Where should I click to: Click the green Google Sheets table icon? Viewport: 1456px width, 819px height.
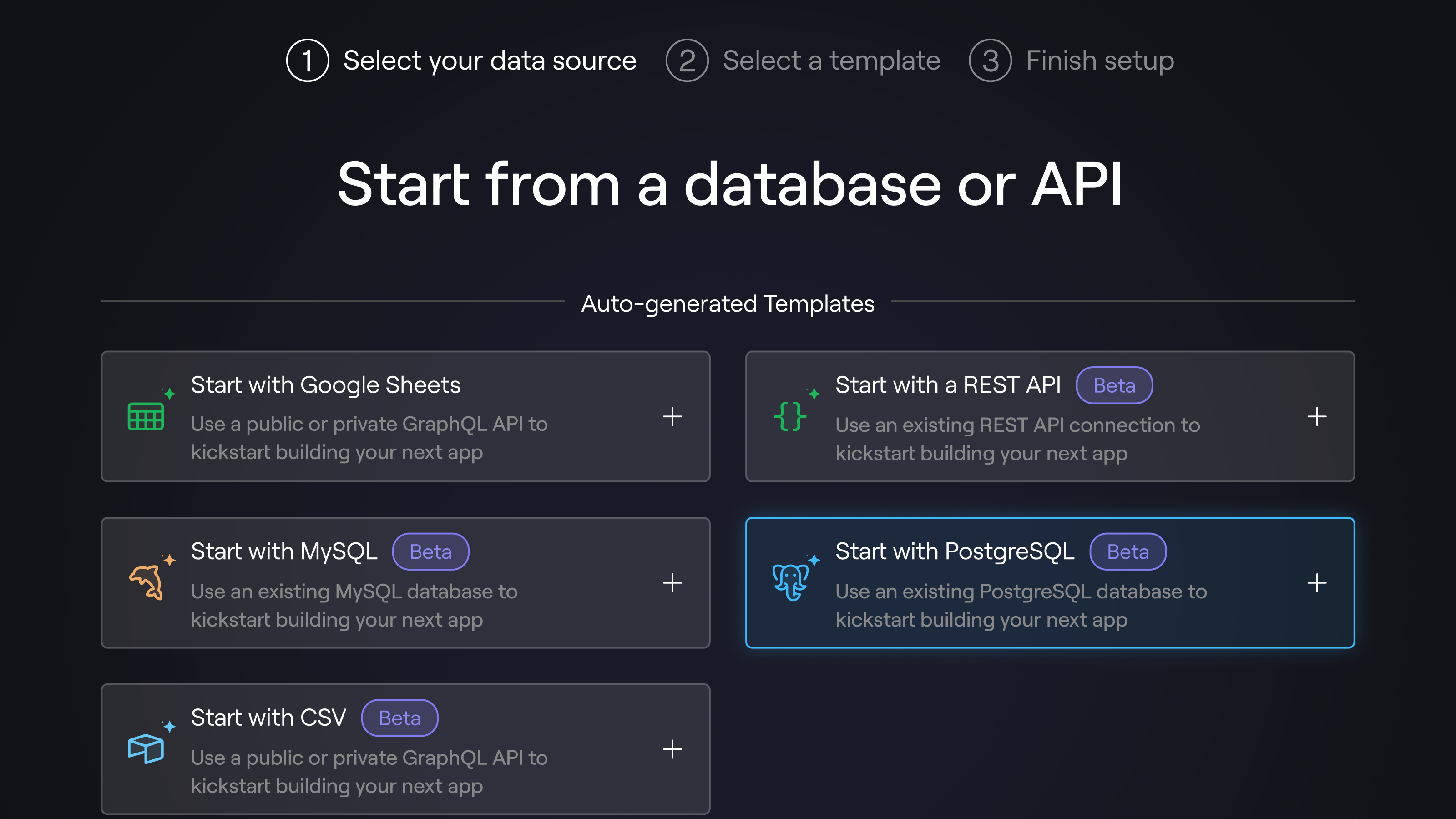click(x=146, y=417)
